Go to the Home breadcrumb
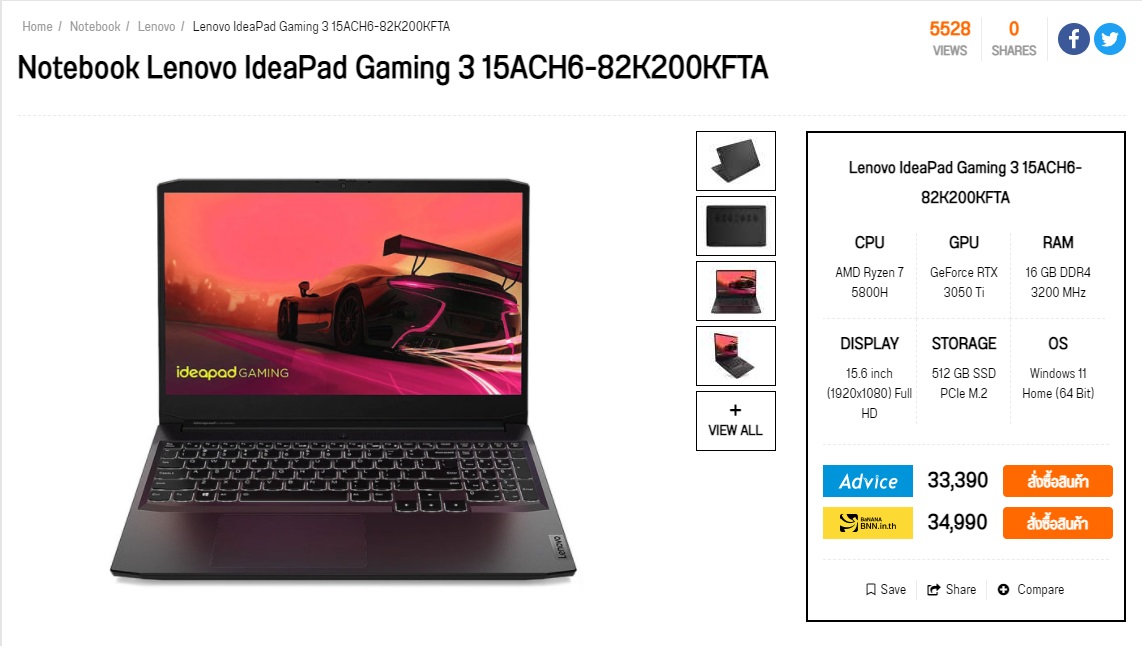1142x646 pixels. [x=37, y=26]
